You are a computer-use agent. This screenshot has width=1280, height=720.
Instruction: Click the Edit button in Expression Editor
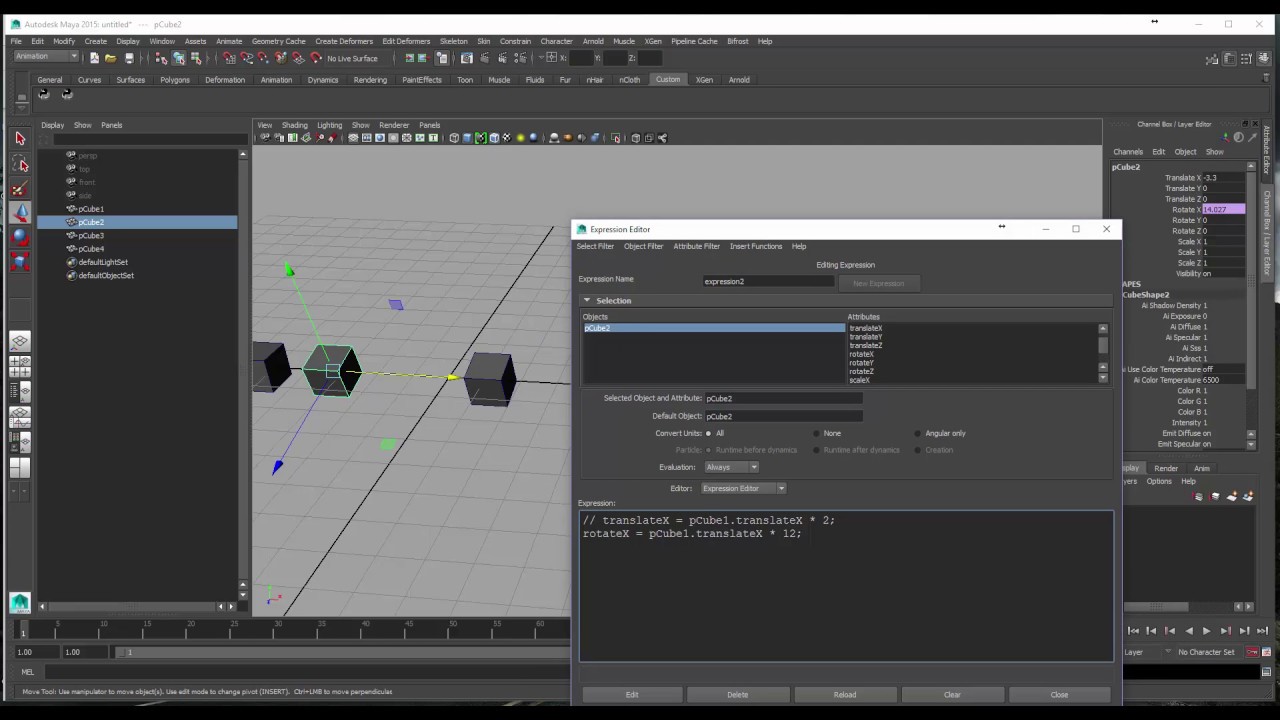(632, 694)
